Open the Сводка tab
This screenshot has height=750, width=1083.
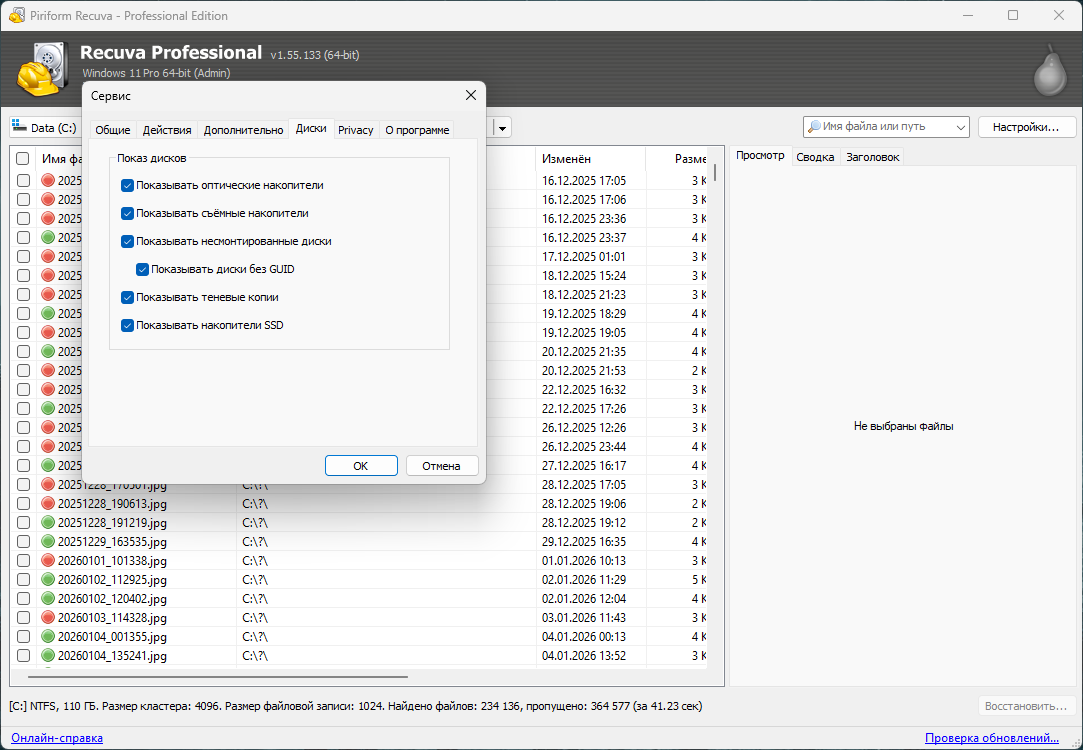(x=815, y=157)
